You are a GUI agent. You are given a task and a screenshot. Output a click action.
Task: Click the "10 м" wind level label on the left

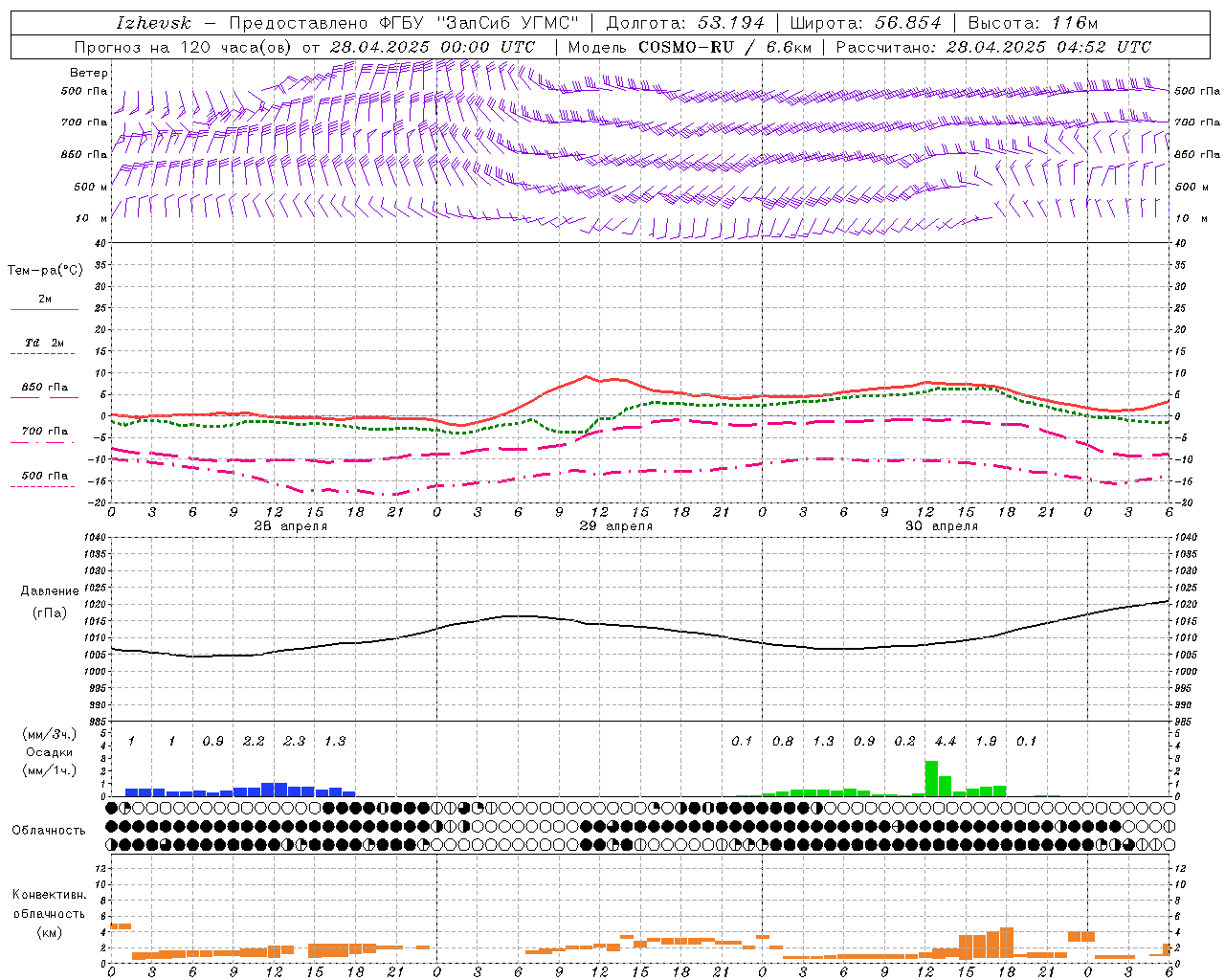pos(91,218)
